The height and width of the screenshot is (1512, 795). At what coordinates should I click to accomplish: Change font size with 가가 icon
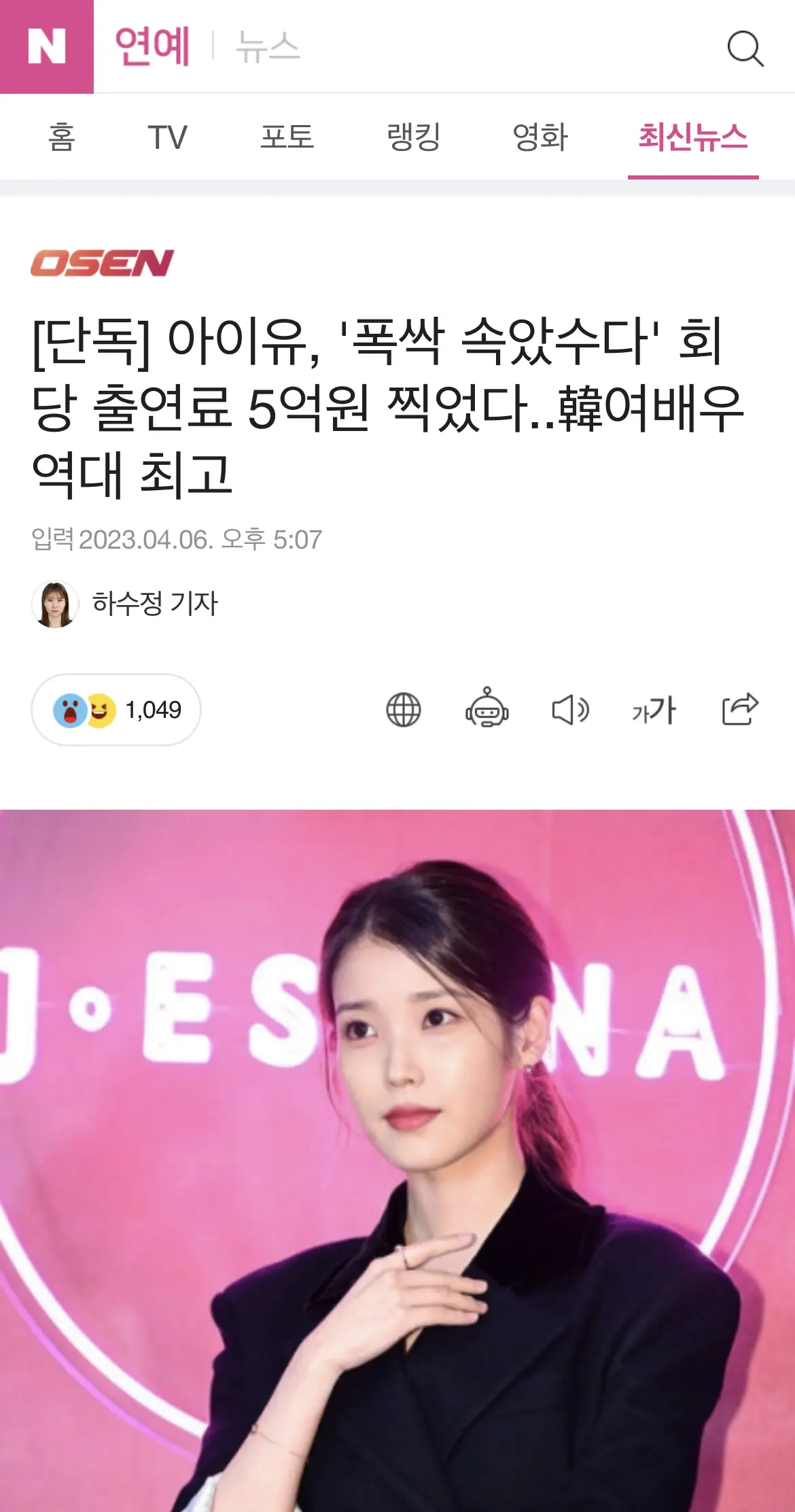pos(654,710)
